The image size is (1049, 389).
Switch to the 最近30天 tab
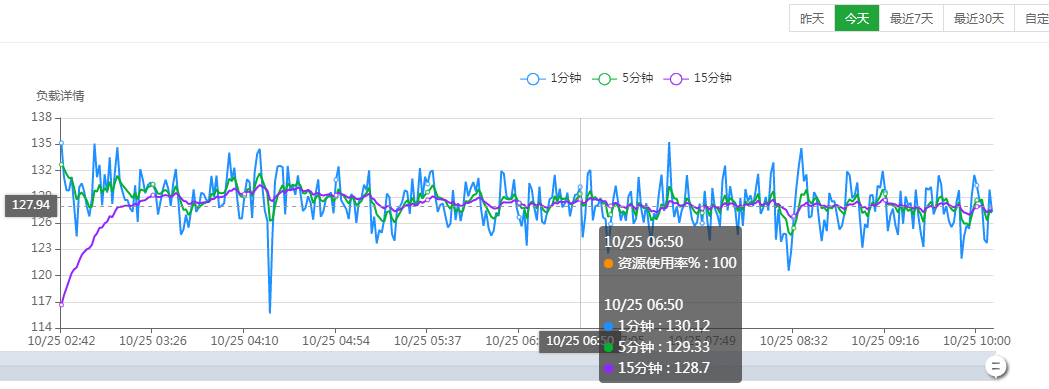(x=979, y=18)
